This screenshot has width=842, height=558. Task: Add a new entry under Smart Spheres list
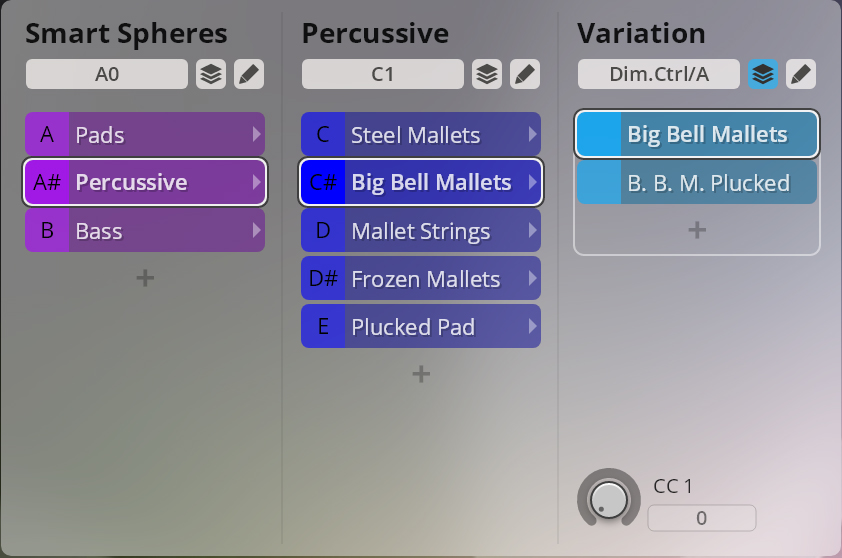tap(145, 278)
